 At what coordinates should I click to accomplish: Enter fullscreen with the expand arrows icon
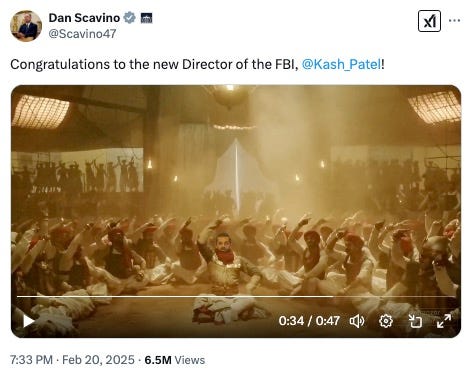444,321
